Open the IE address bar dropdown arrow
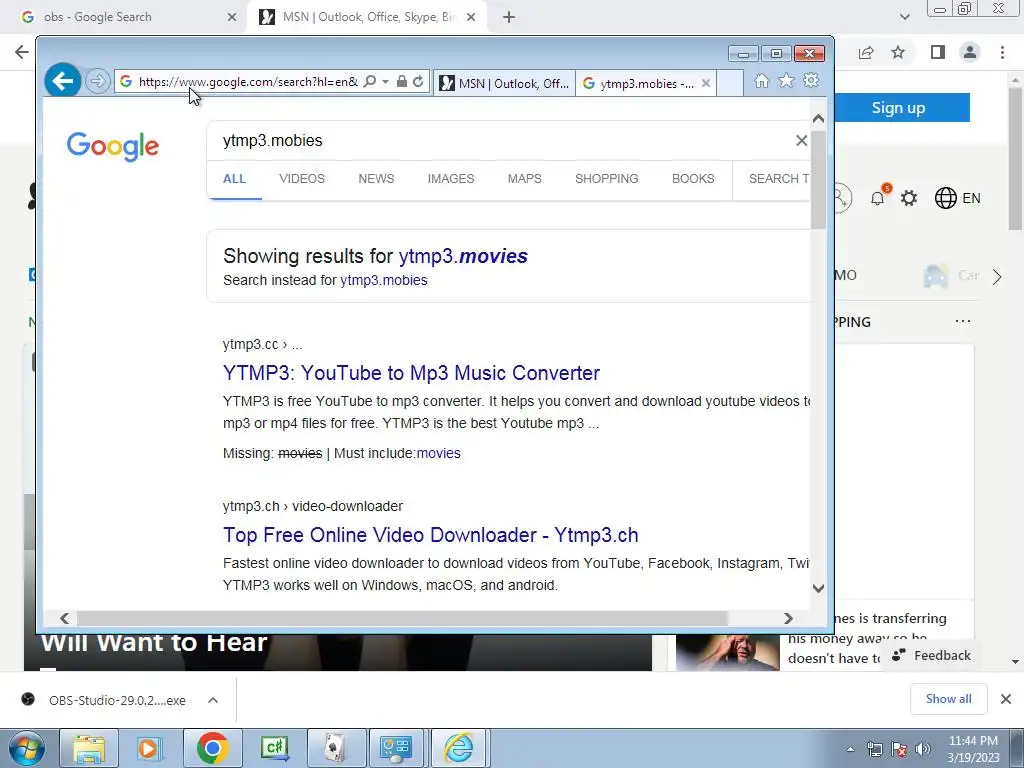1024x768 pixels. click(385, 82)
